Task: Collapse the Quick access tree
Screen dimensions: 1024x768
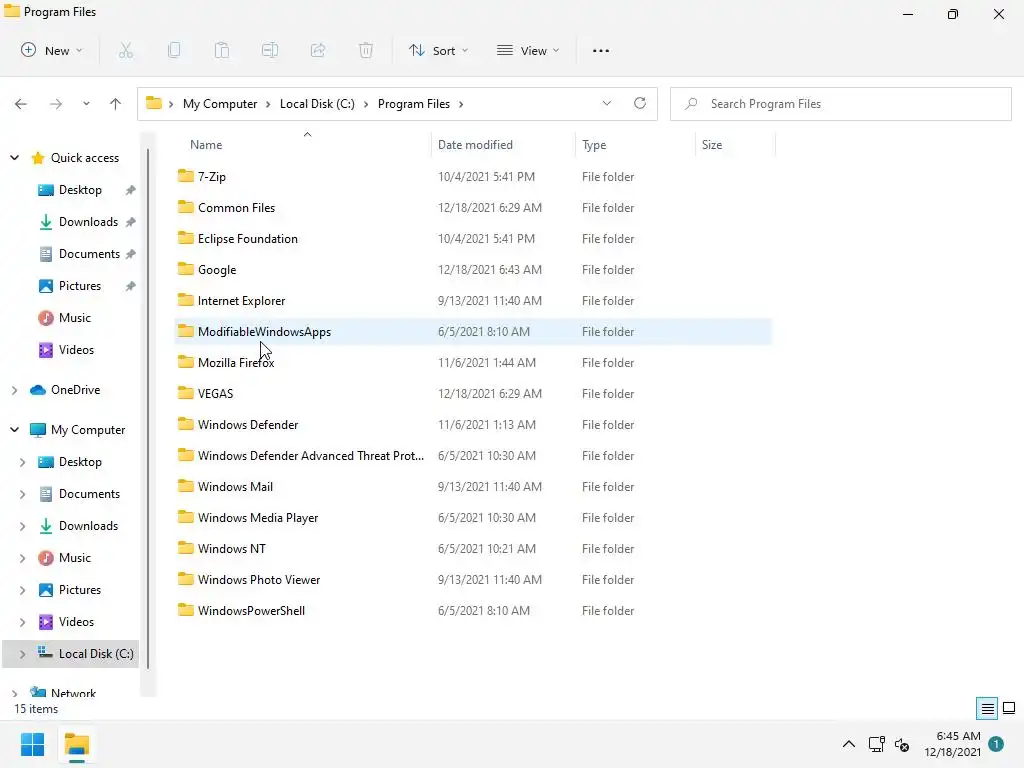Action: tap(14, 157)
